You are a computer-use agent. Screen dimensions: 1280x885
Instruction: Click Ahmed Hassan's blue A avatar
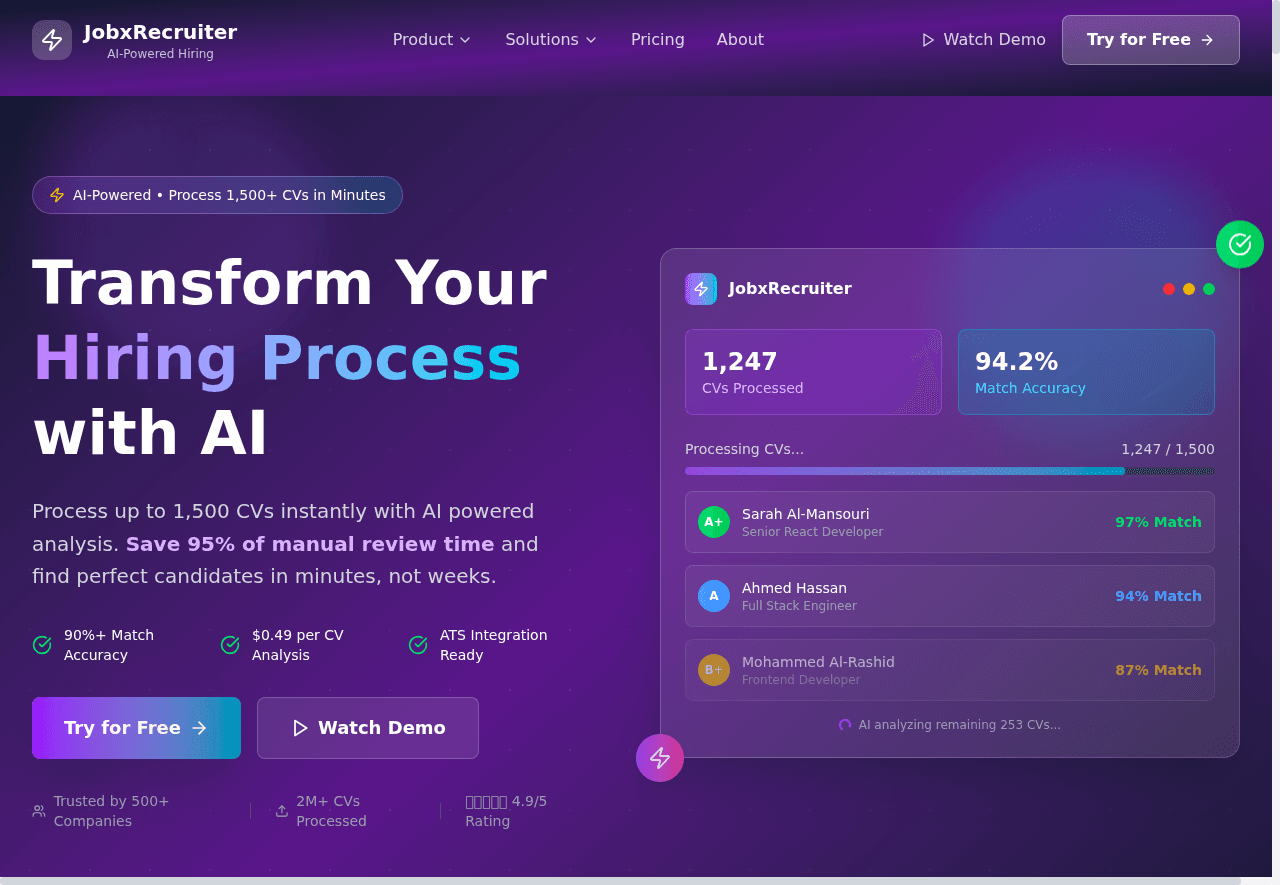click(x=714, y=596)
